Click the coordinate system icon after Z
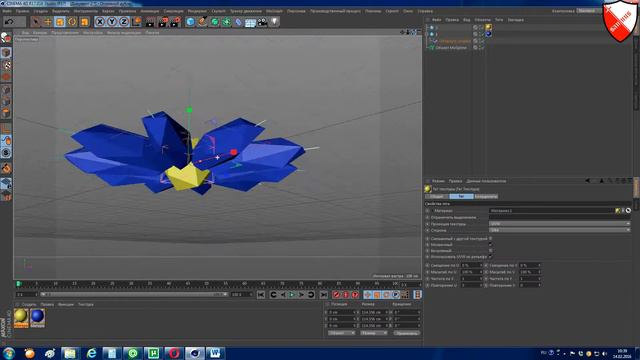640x360 pixels. [136, 22]
